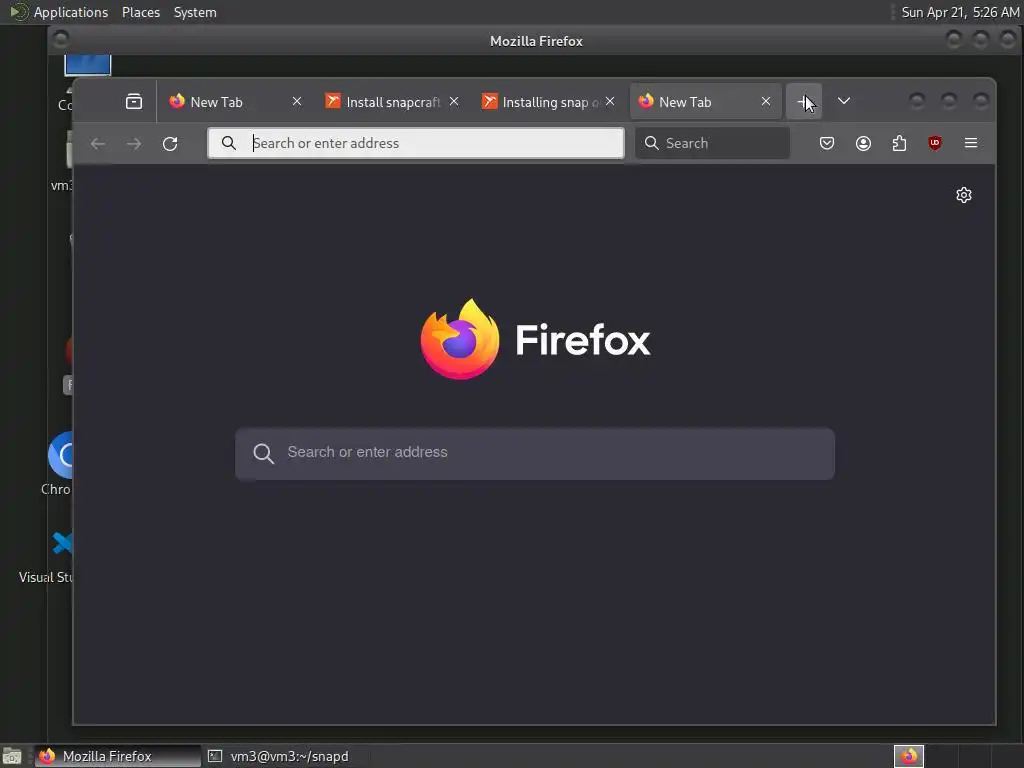1024x768 pixels.
Task: Click search magnifier icon in address bar
Action: pyautogui.click(x=229, y=143)
